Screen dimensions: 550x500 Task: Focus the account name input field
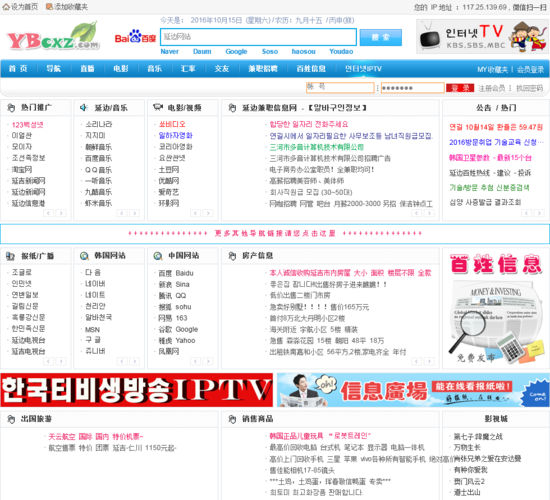[x=340, y=87]
